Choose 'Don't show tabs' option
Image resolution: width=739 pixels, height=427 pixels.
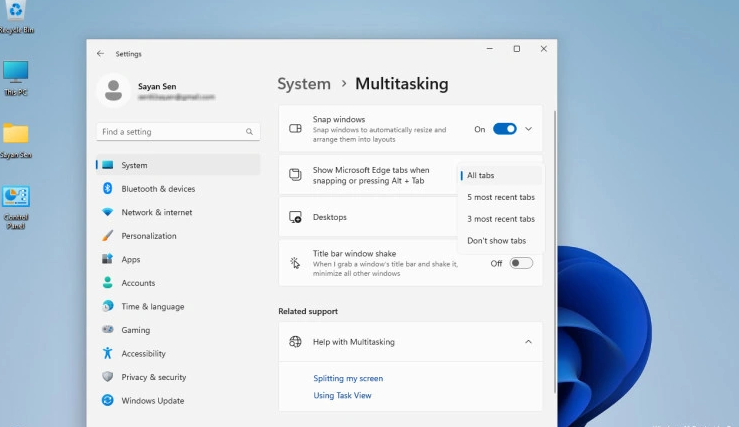pos(496,241)
